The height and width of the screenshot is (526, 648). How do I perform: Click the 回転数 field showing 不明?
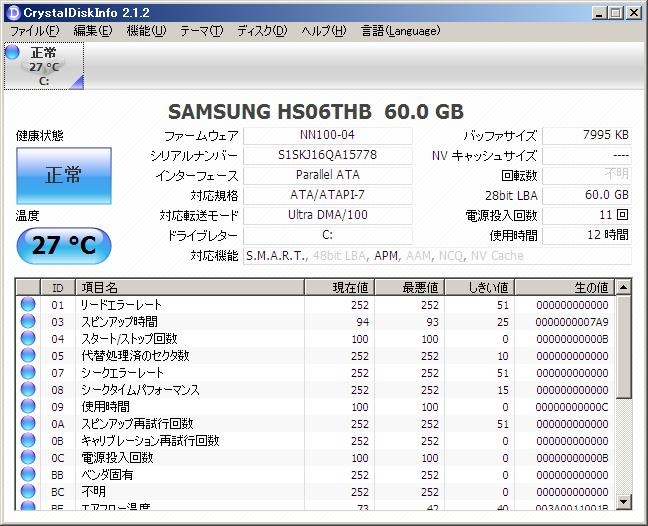pyautogui.click(x=587, y=175)
